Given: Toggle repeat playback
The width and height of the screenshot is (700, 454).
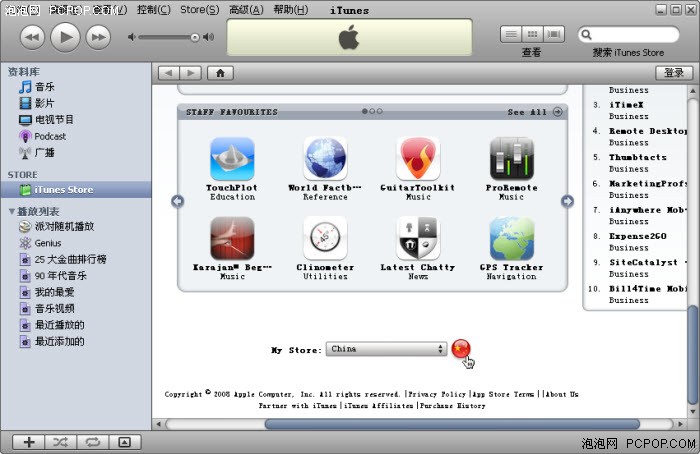Looking at the screenshot, I should [92, 442].
